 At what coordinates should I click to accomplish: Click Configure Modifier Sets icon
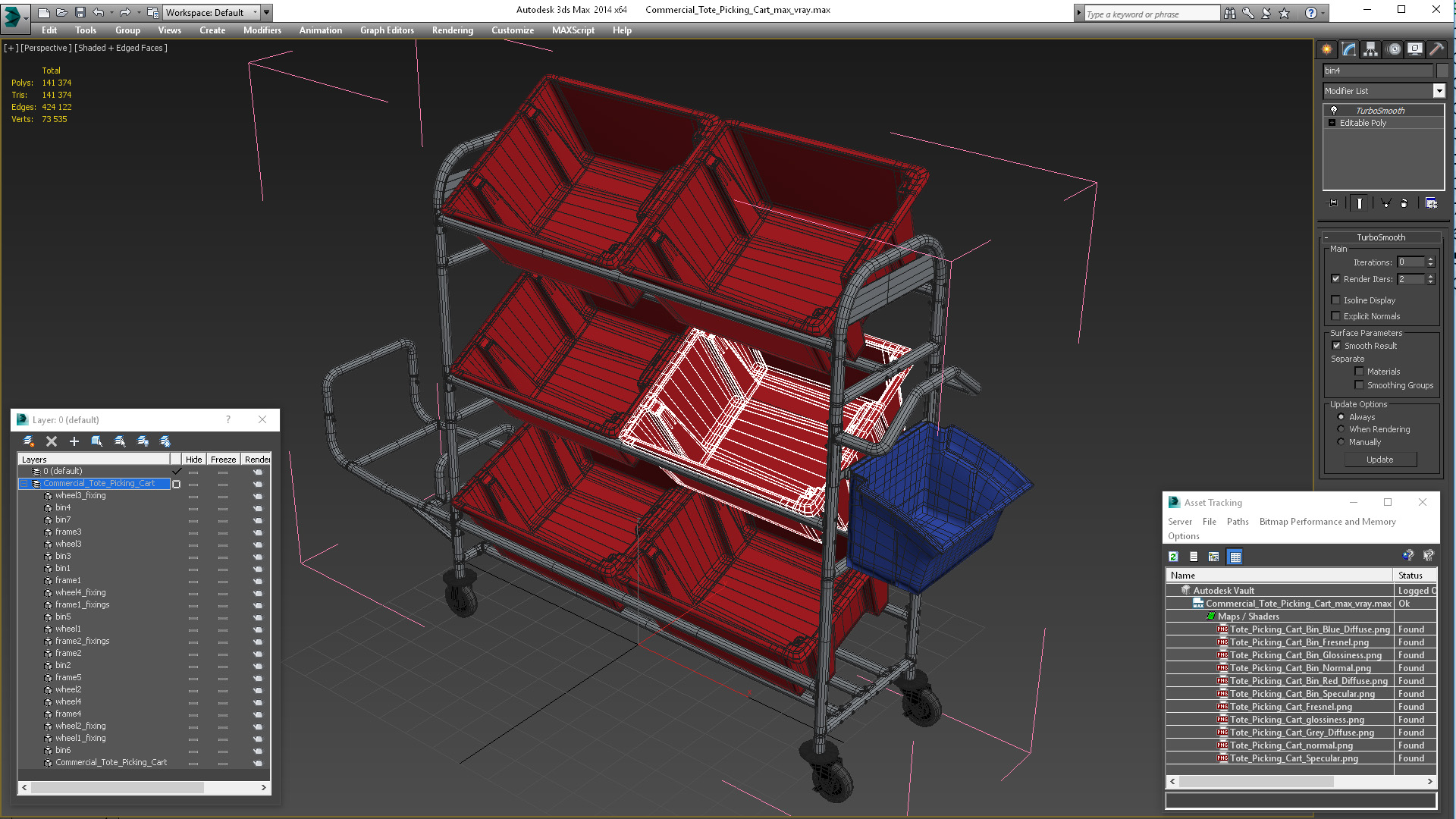pos(1431,203)
